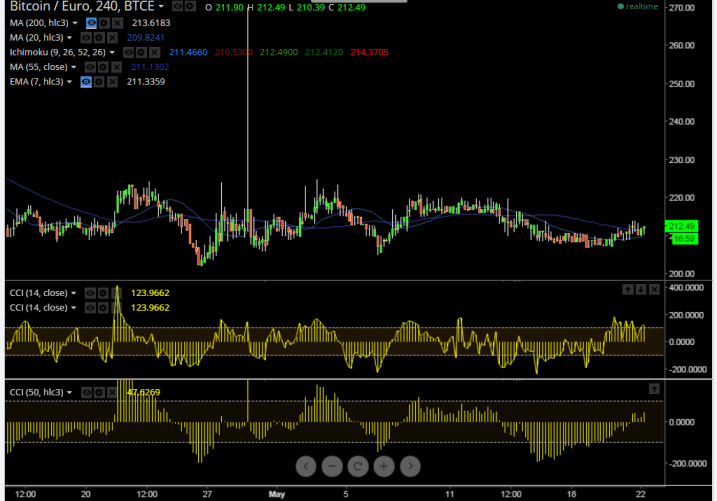Viewport: 717px width, 501px height.
Task: Hide the MA (200, hlc3) indicator
Action: [x=91, y=23]
